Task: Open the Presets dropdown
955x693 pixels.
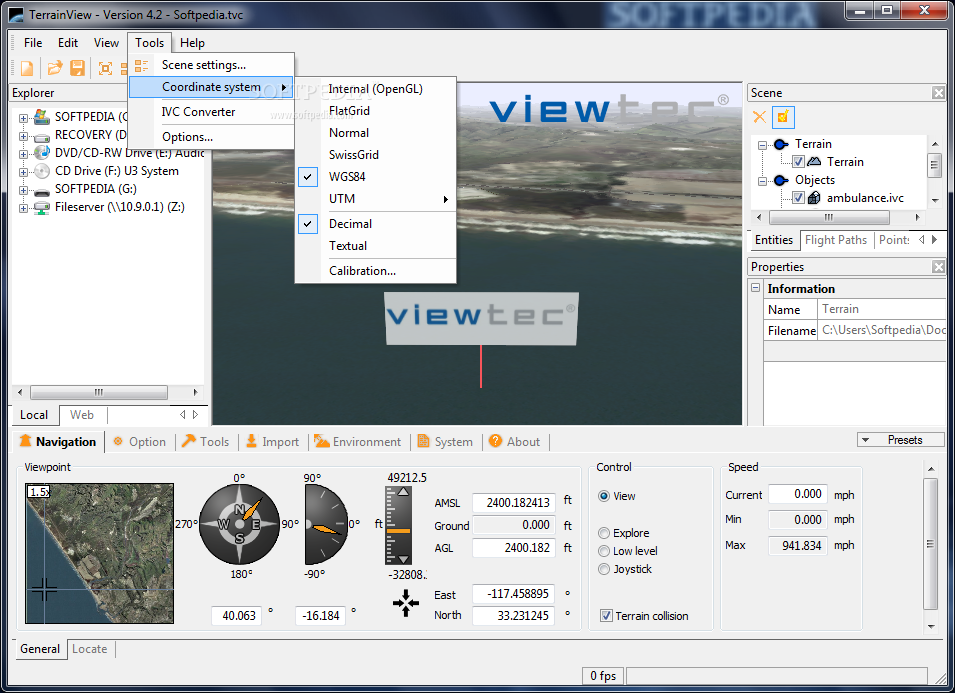Action: (x=901, y=440)
